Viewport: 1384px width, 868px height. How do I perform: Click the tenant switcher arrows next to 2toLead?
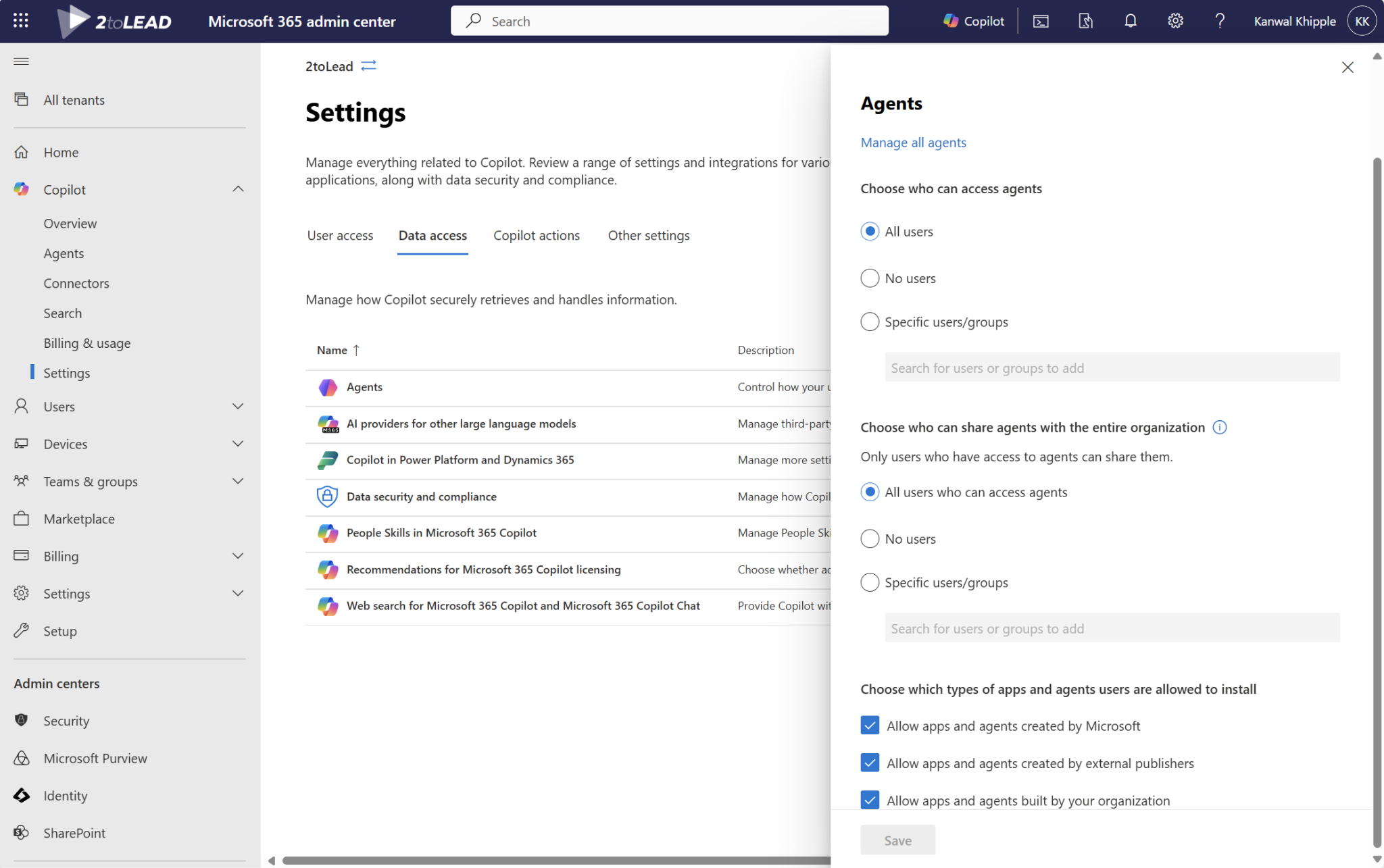coord(368,66)
